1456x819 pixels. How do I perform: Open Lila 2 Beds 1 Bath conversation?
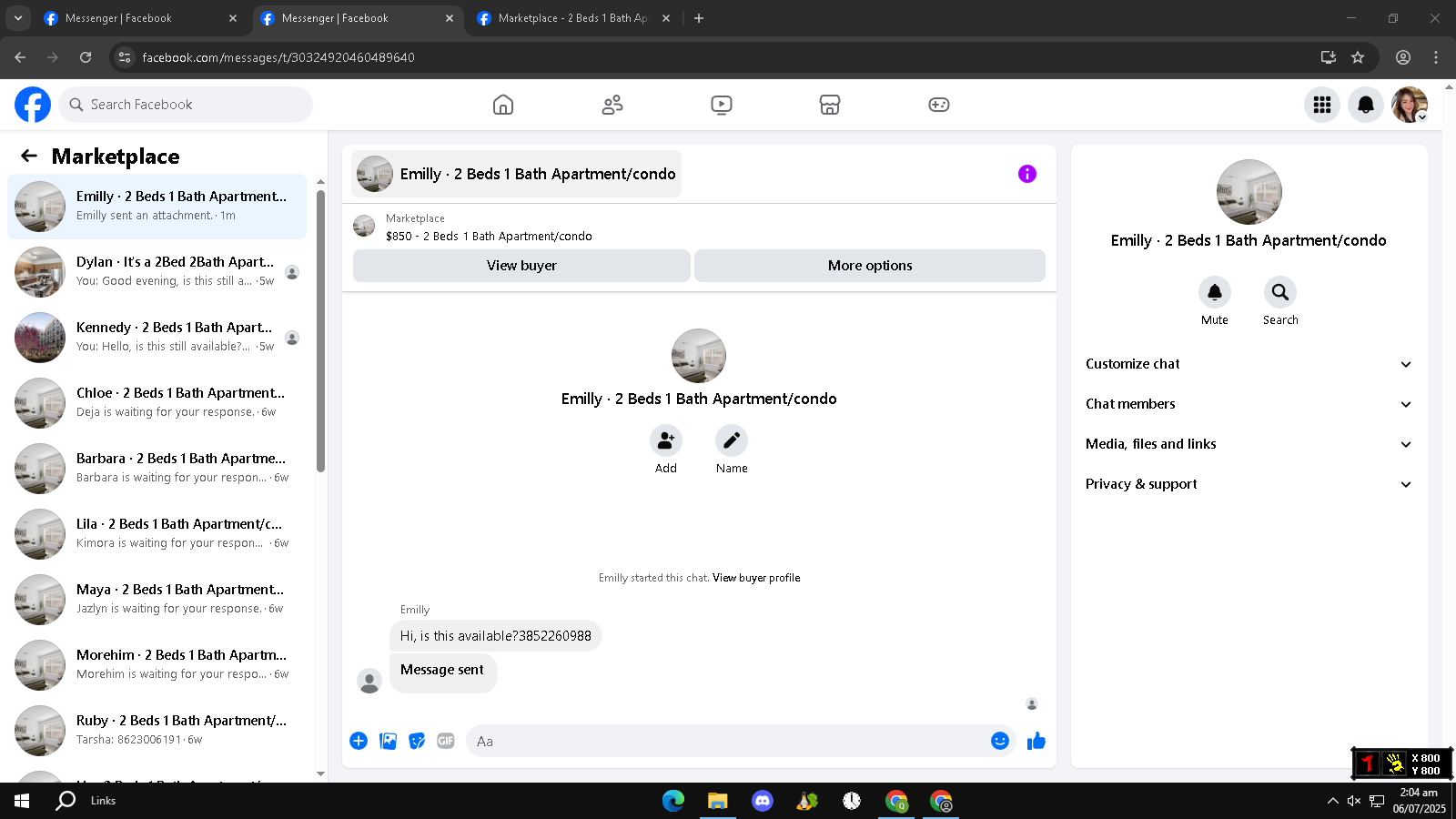coord(157,534)
